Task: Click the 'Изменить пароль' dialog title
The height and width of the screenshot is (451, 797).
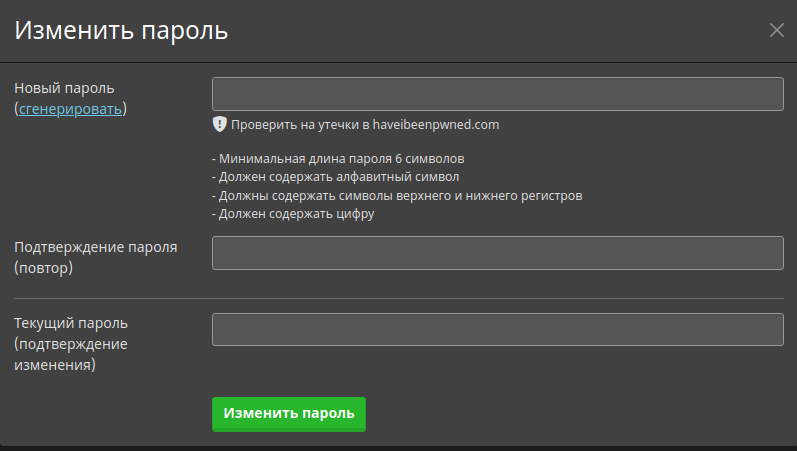Action: coord(121,30)
